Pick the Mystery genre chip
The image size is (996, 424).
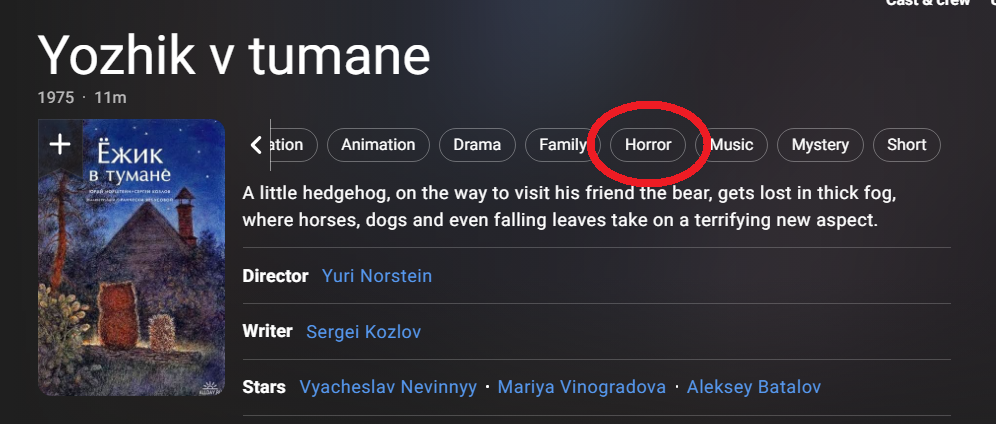pyautogui.click(x=820, y=145)
